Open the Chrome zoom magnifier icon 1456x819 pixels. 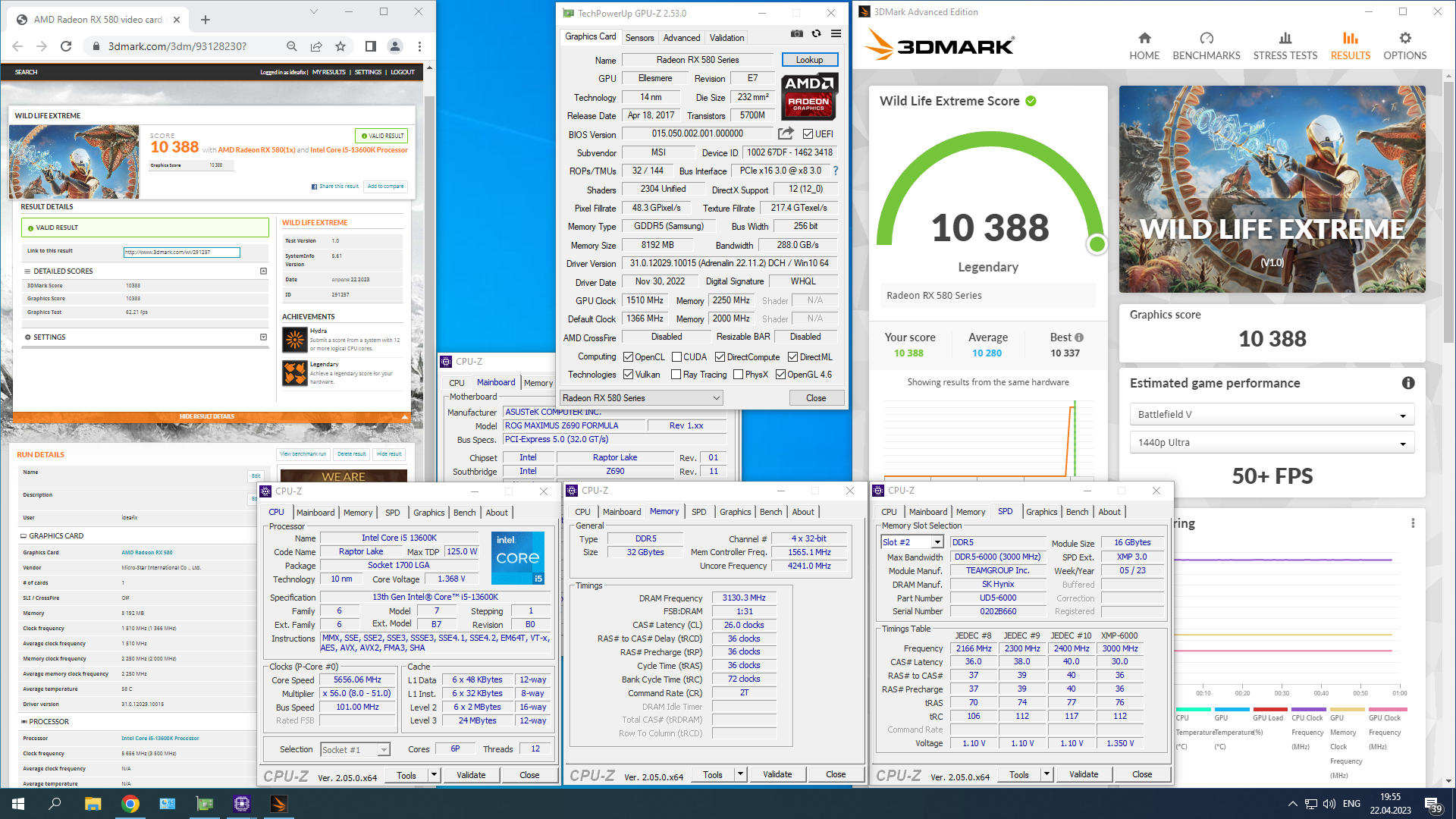(x=292, y=46)
